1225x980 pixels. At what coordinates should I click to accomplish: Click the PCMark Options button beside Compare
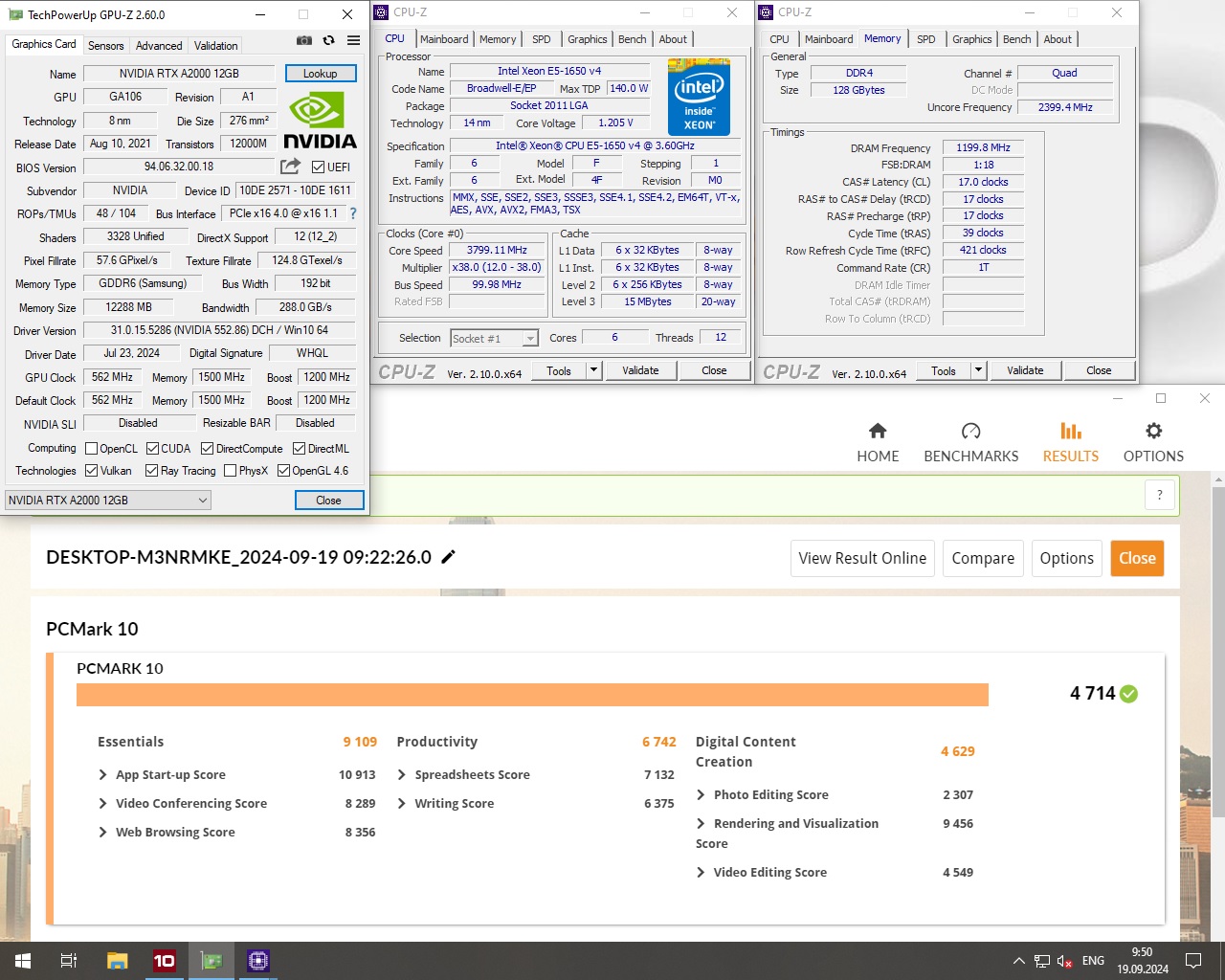pyautogui.click(x=1066, y=558)
